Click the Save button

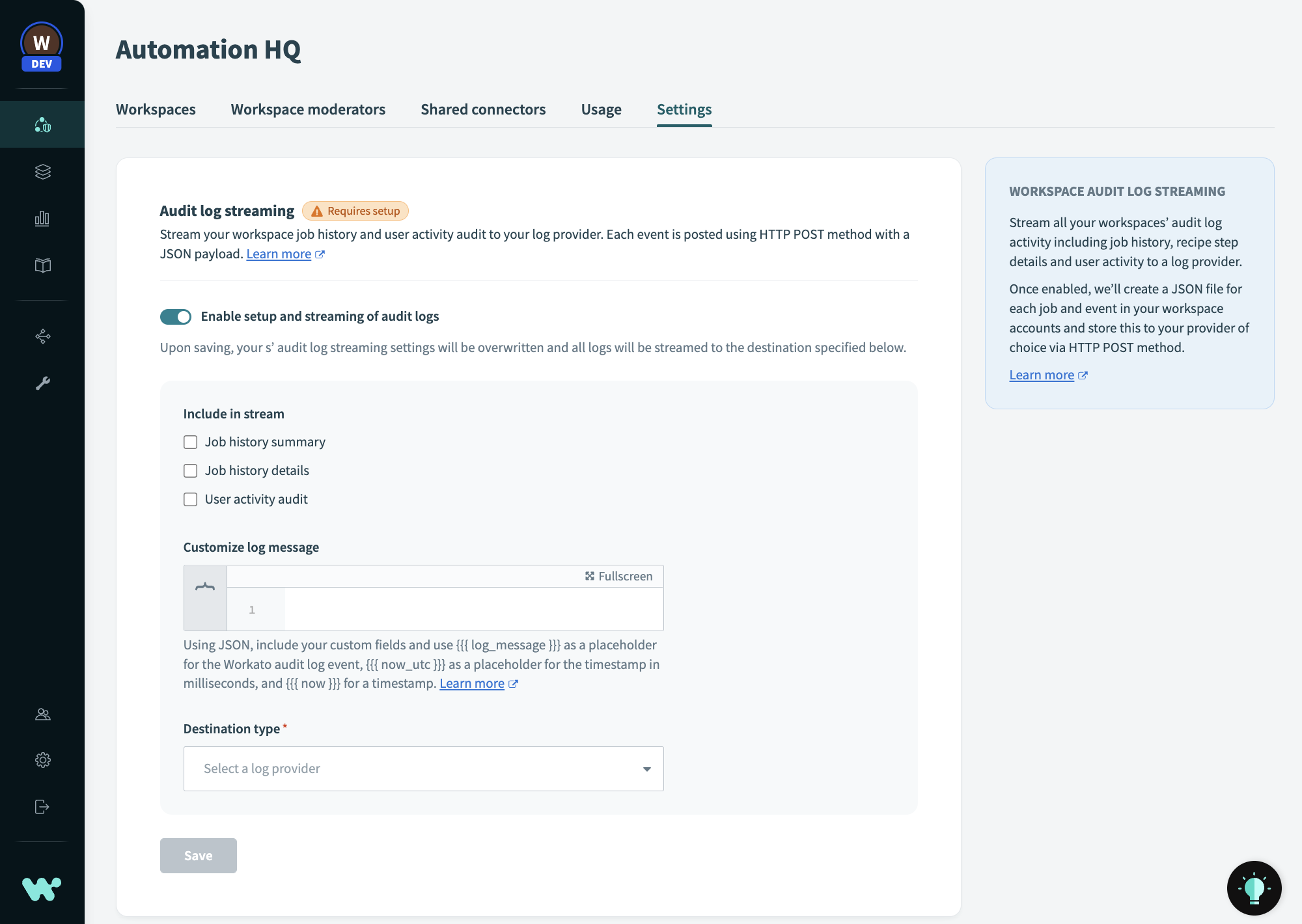point(198,856)
